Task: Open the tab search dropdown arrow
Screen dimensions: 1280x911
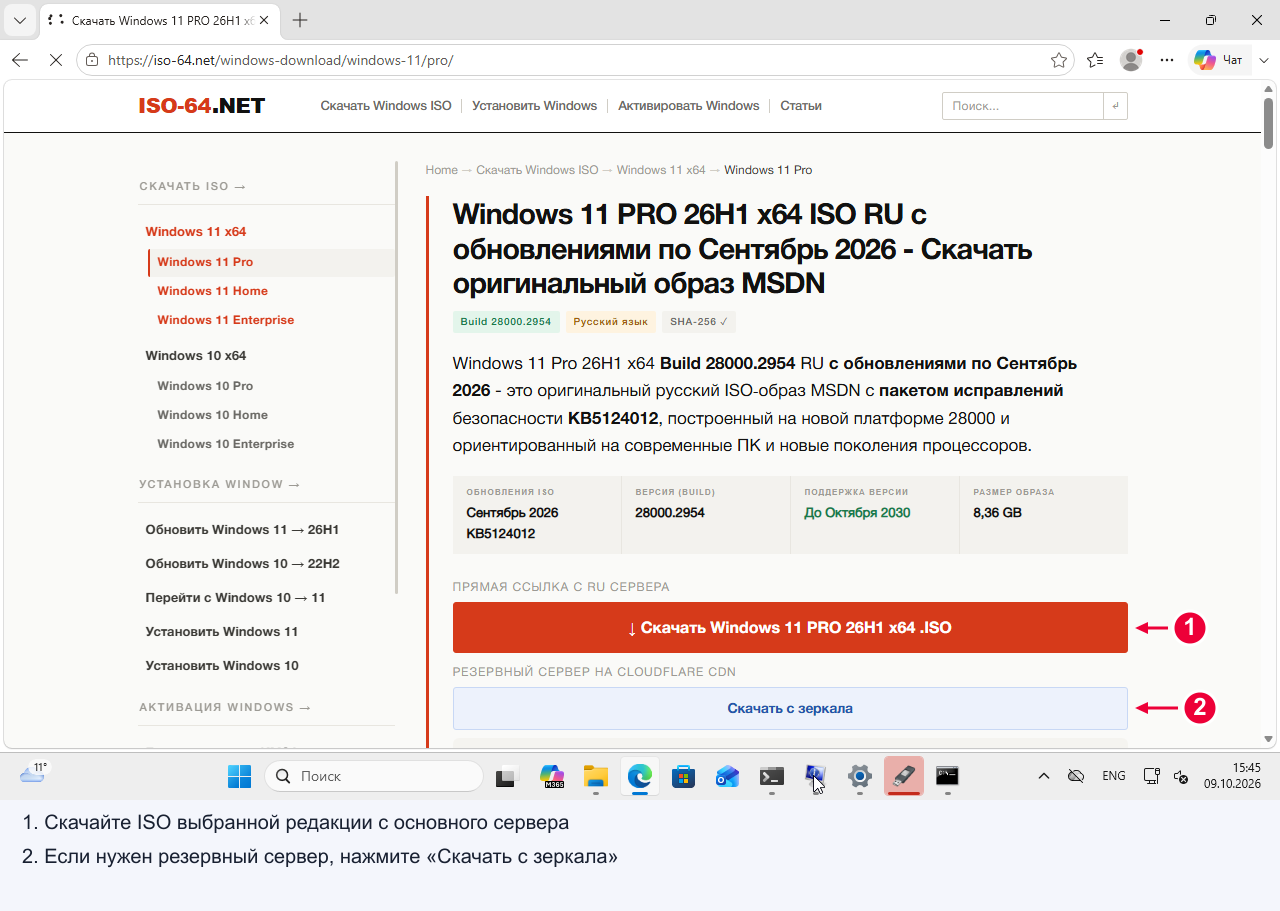Action: (x=19, y=20)
